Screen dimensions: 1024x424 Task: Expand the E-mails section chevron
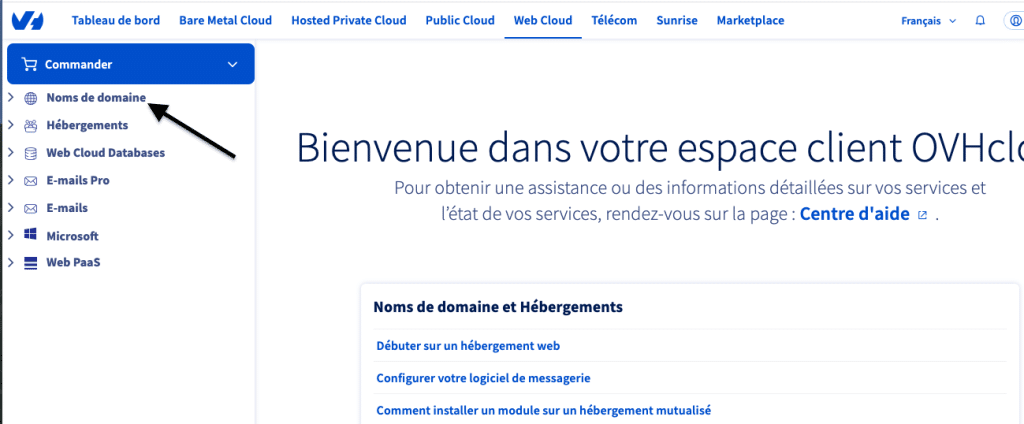(10, 208)
